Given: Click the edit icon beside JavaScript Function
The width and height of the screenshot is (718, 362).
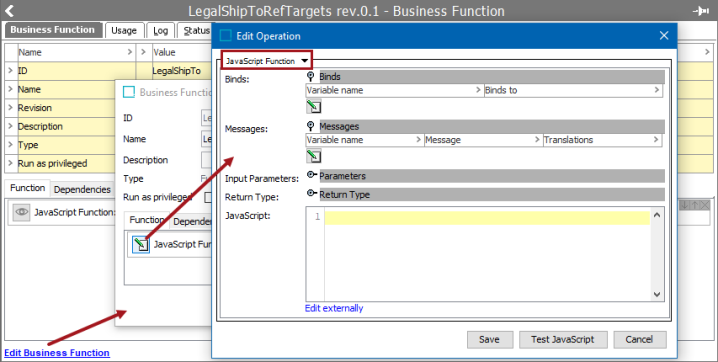Looking at the screenshot, I should [141, 244].
